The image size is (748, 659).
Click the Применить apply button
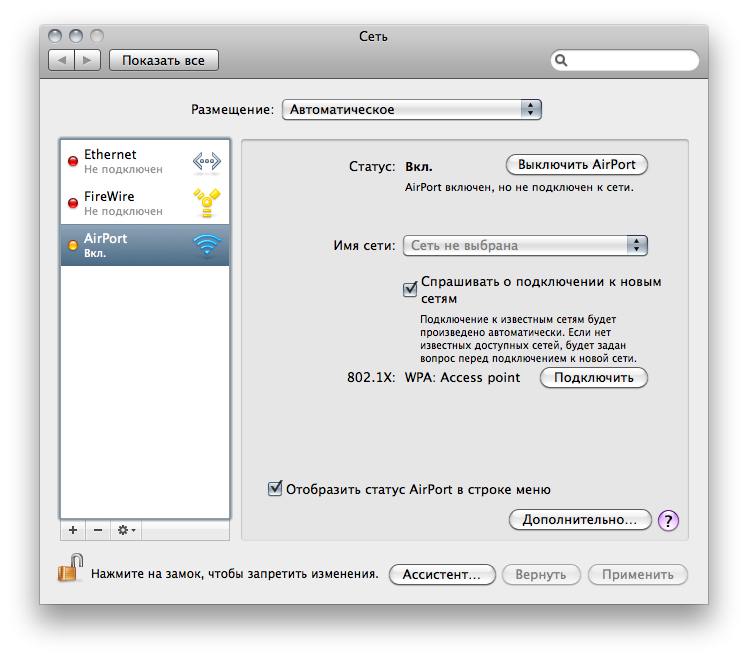[638, 575]
